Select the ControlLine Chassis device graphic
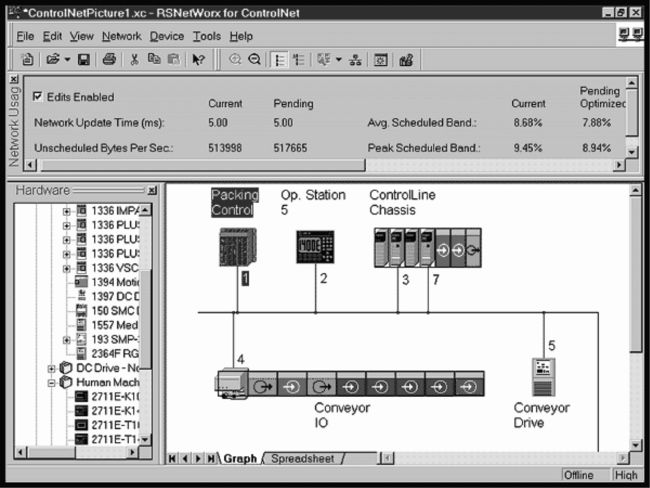The height and width of the screenshot is (488, 650). point(427,248)
